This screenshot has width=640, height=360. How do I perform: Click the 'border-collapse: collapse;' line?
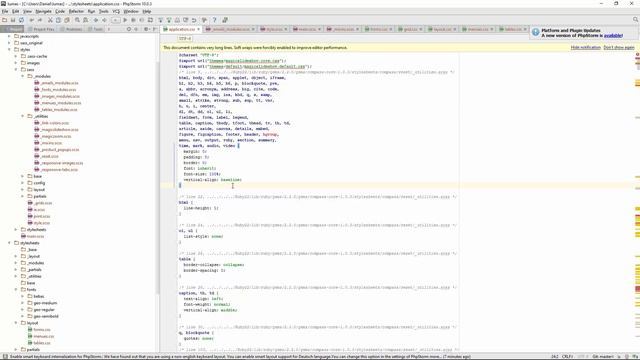[213, 265]
